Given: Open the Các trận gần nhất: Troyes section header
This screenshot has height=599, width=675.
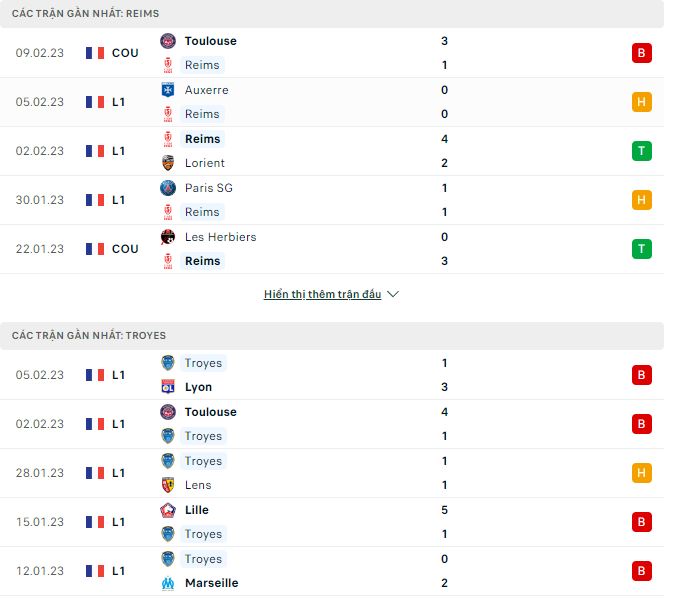Looking at the screenshot, I should 89,335.
